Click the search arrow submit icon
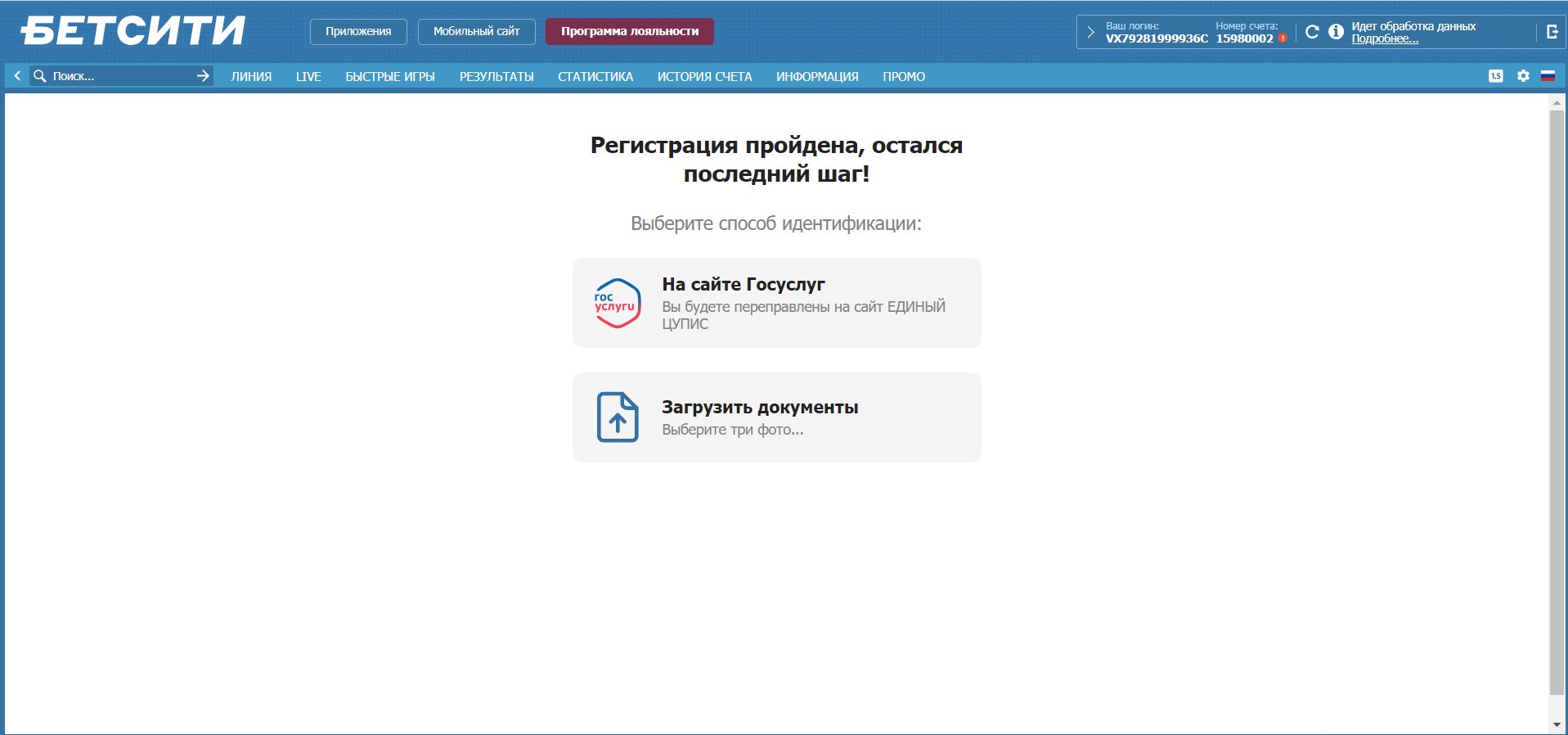The width and height of the screenshot is (1568, 735). [203, 76]
